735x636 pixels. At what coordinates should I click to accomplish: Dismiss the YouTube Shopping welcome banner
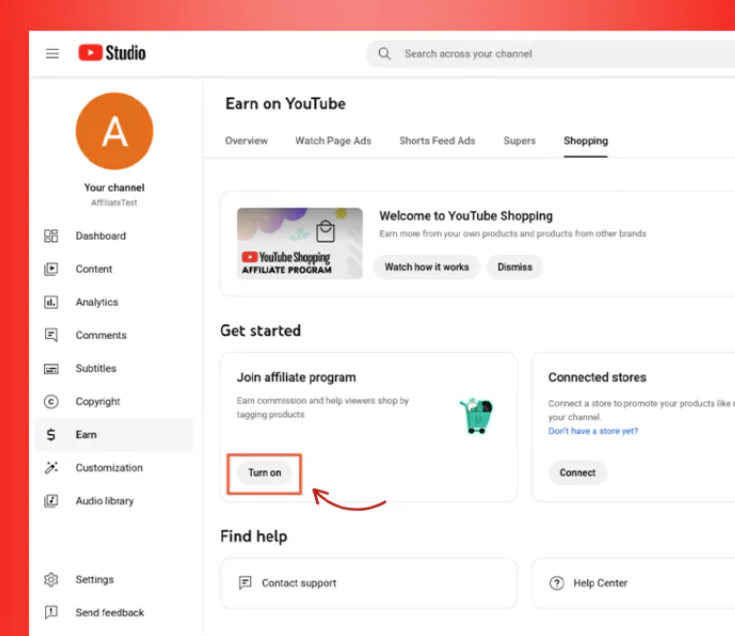click(515, 267)
